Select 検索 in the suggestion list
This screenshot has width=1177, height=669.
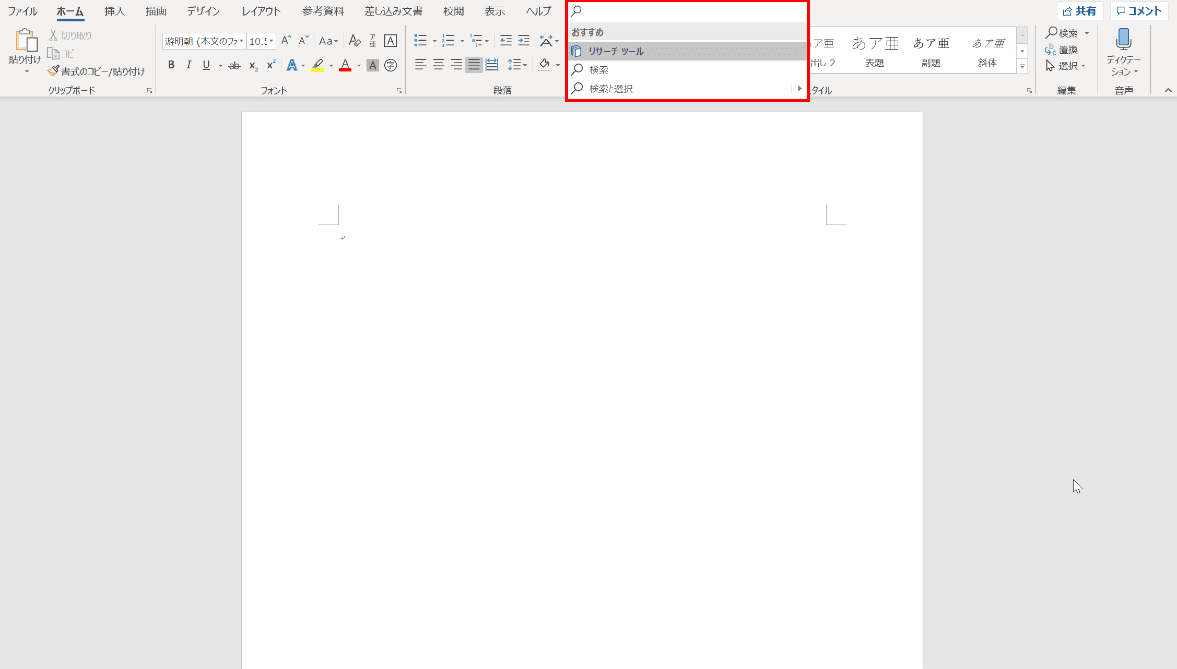tap(687, 70)
